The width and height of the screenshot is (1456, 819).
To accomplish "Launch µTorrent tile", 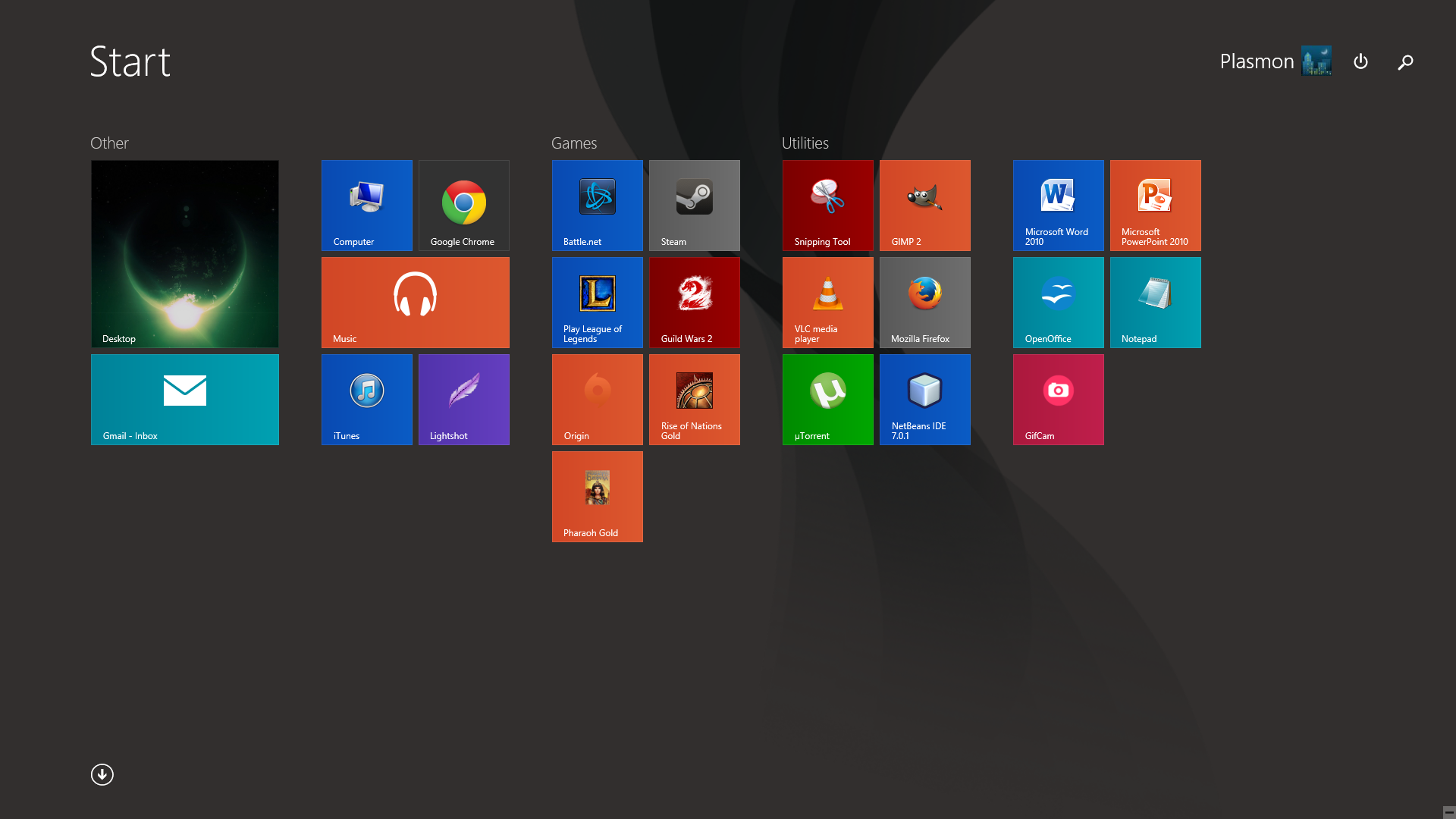I will [827, 400].
